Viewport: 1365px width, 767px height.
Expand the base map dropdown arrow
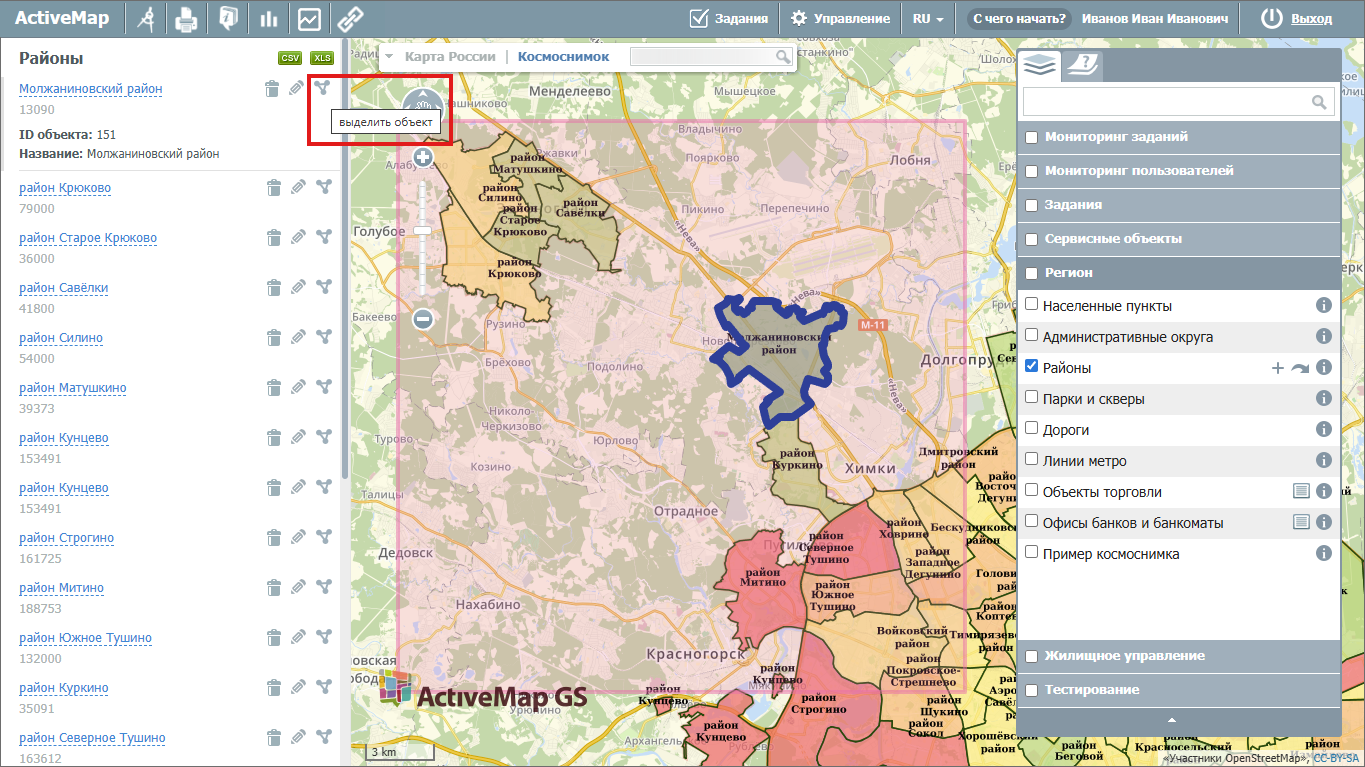[390, 57]
